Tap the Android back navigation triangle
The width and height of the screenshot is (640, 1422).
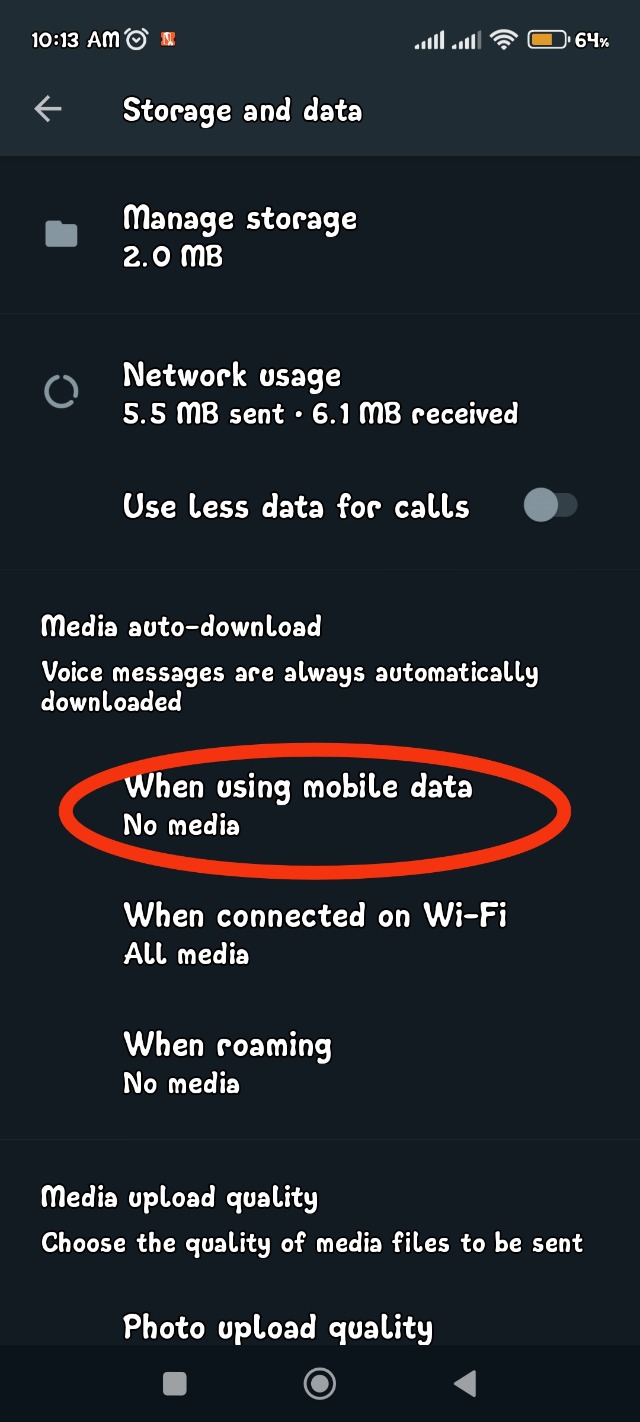click(464, 1383)
